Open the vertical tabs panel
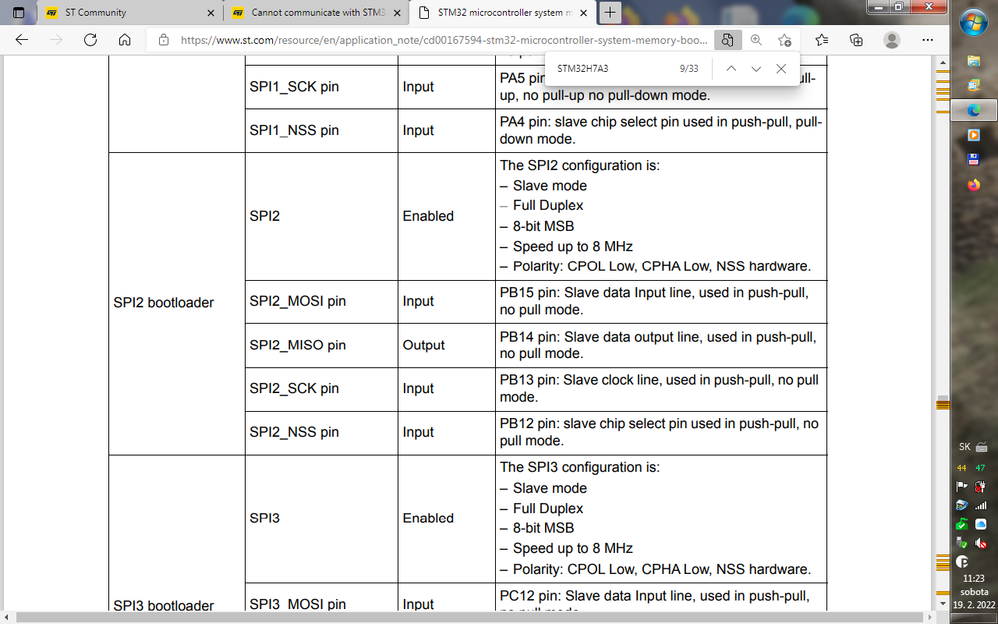Viewport: 998px width, 624px height. tap(18, 12)
